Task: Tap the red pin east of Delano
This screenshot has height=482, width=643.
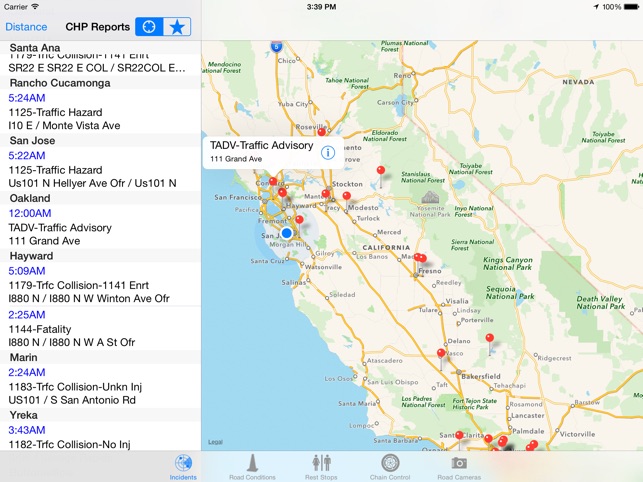Action: pyautogui.click(x=490, y=338)
